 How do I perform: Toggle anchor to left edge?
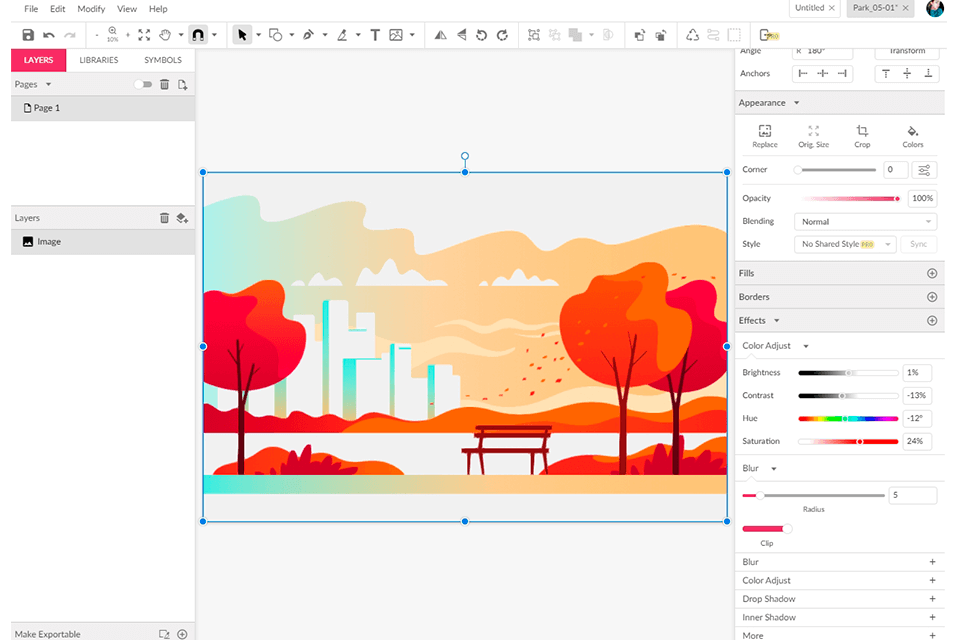pos(803,73)
